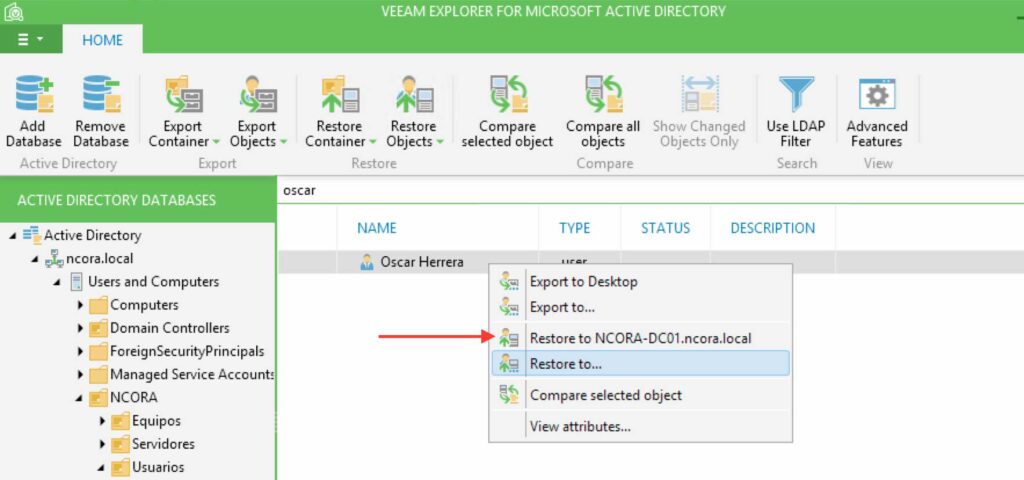Open View attributes... from context menu
Viewport: 1024px width, 480px height.
640,426
